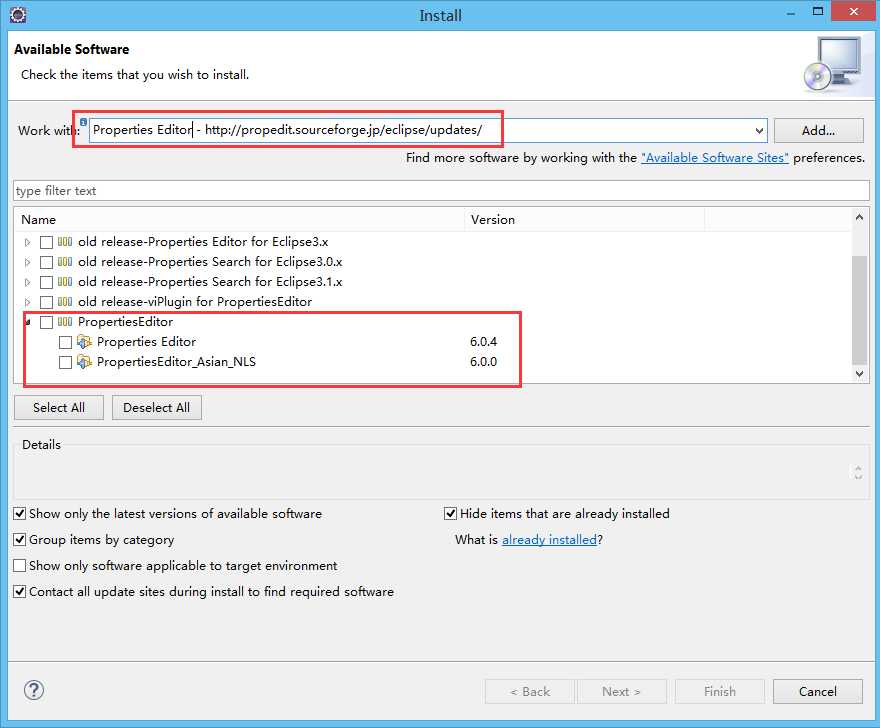
Task: Expand old release-Properties Editor for Eclipse3.x node
Action: coord(28,242)
